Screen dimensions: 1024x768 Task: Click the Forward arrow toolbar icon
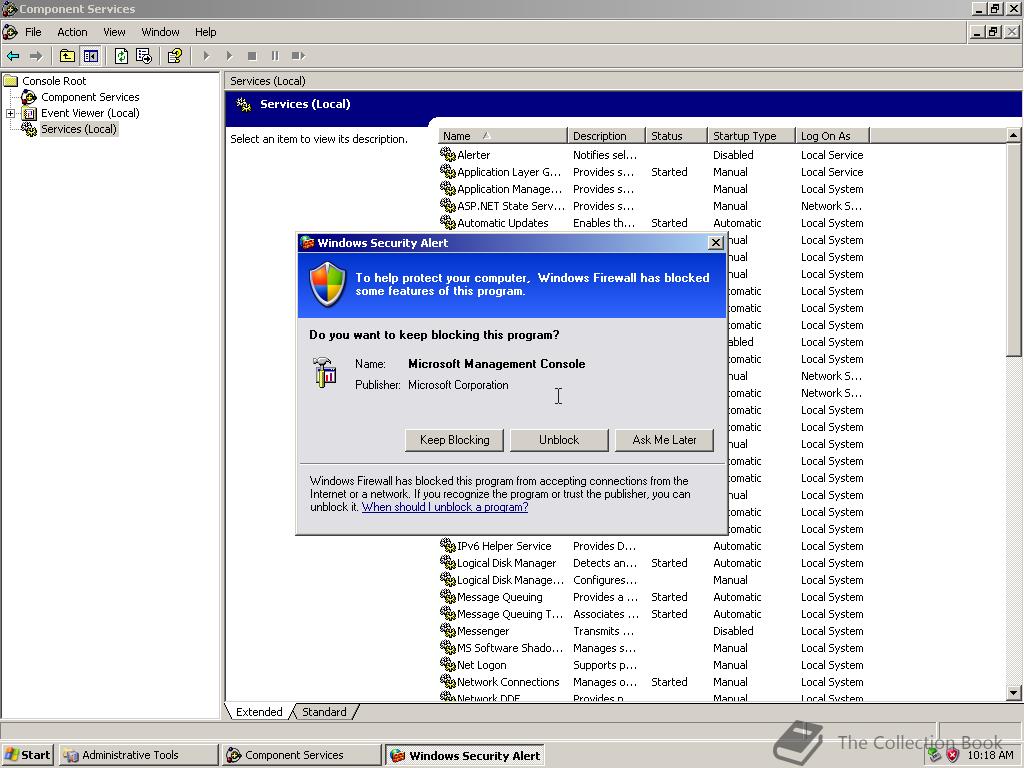click(x=36, y=56)
